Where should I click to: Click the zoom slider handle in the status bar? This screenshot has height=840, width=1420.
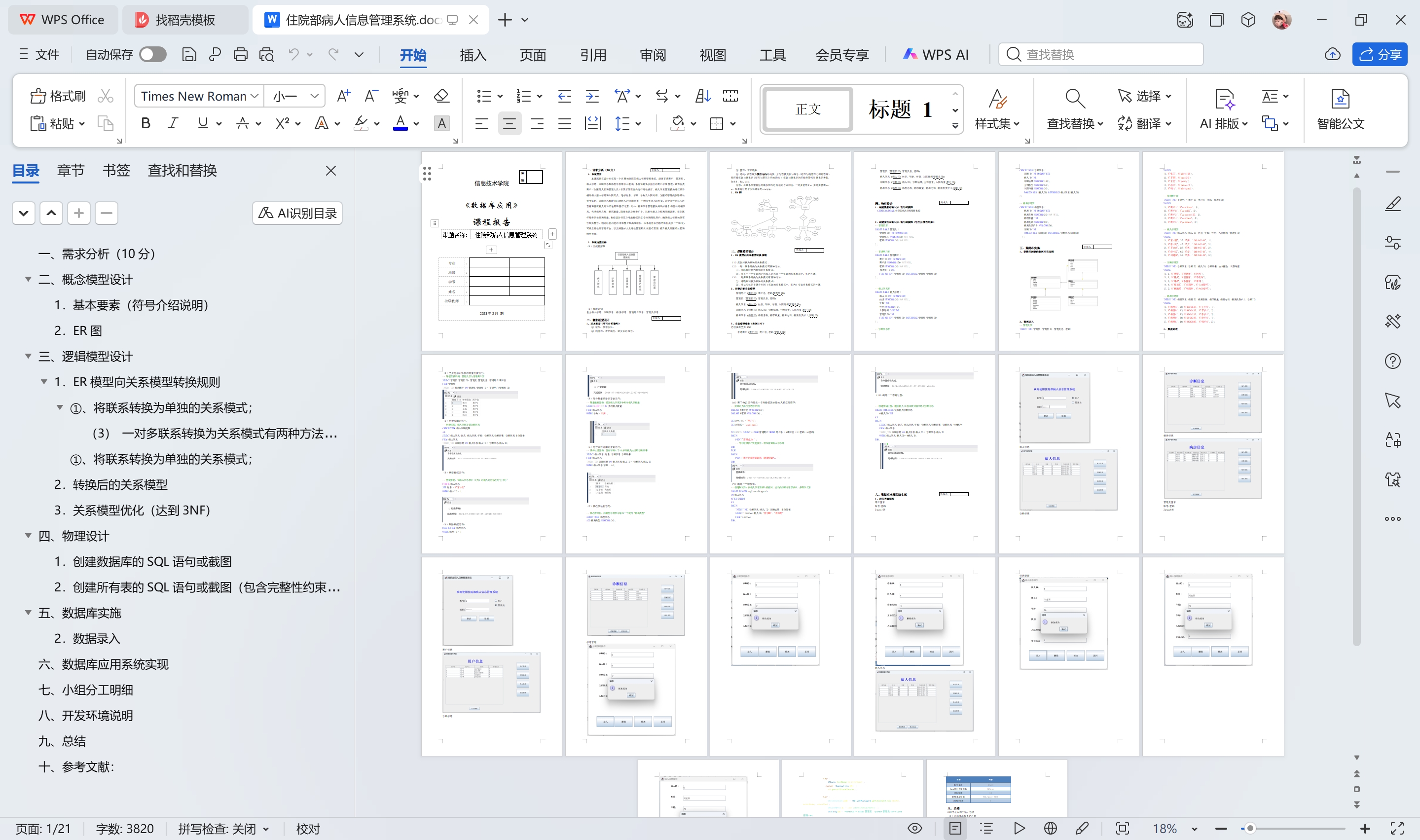[x=1250, y=829]
